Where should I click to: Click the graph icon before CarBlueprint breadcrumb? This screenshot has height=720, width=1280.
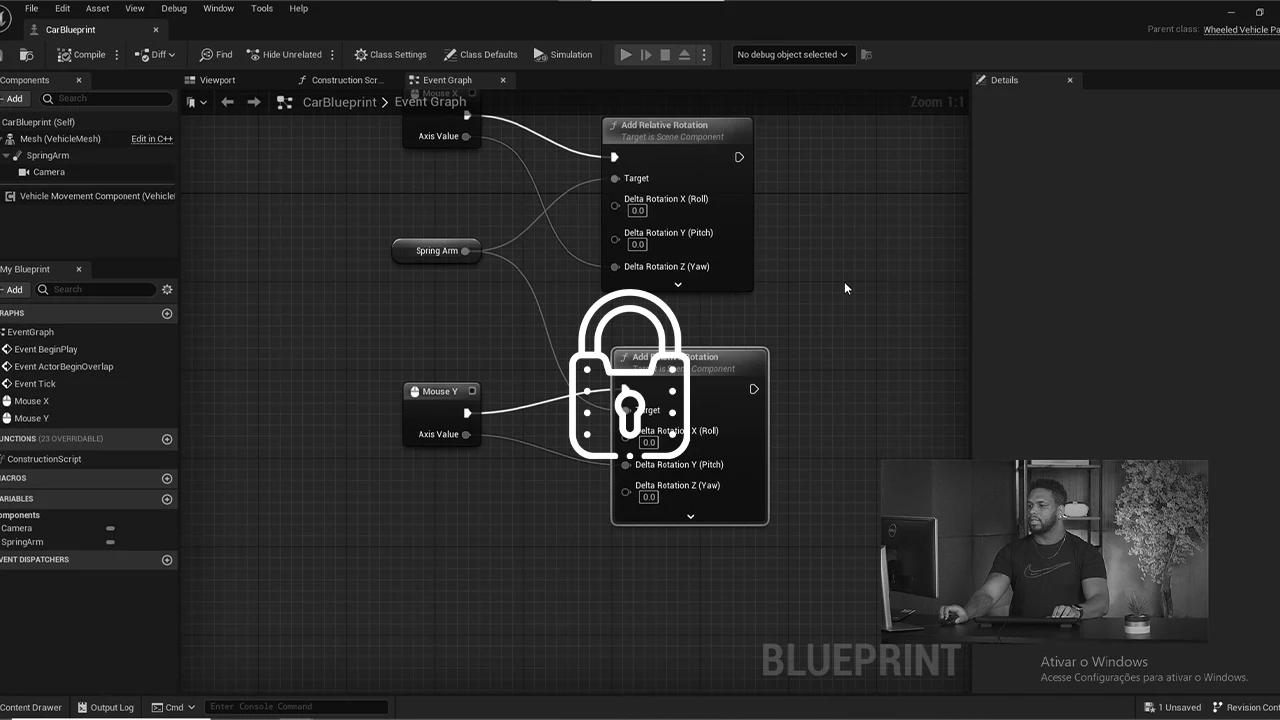(284, 102)
